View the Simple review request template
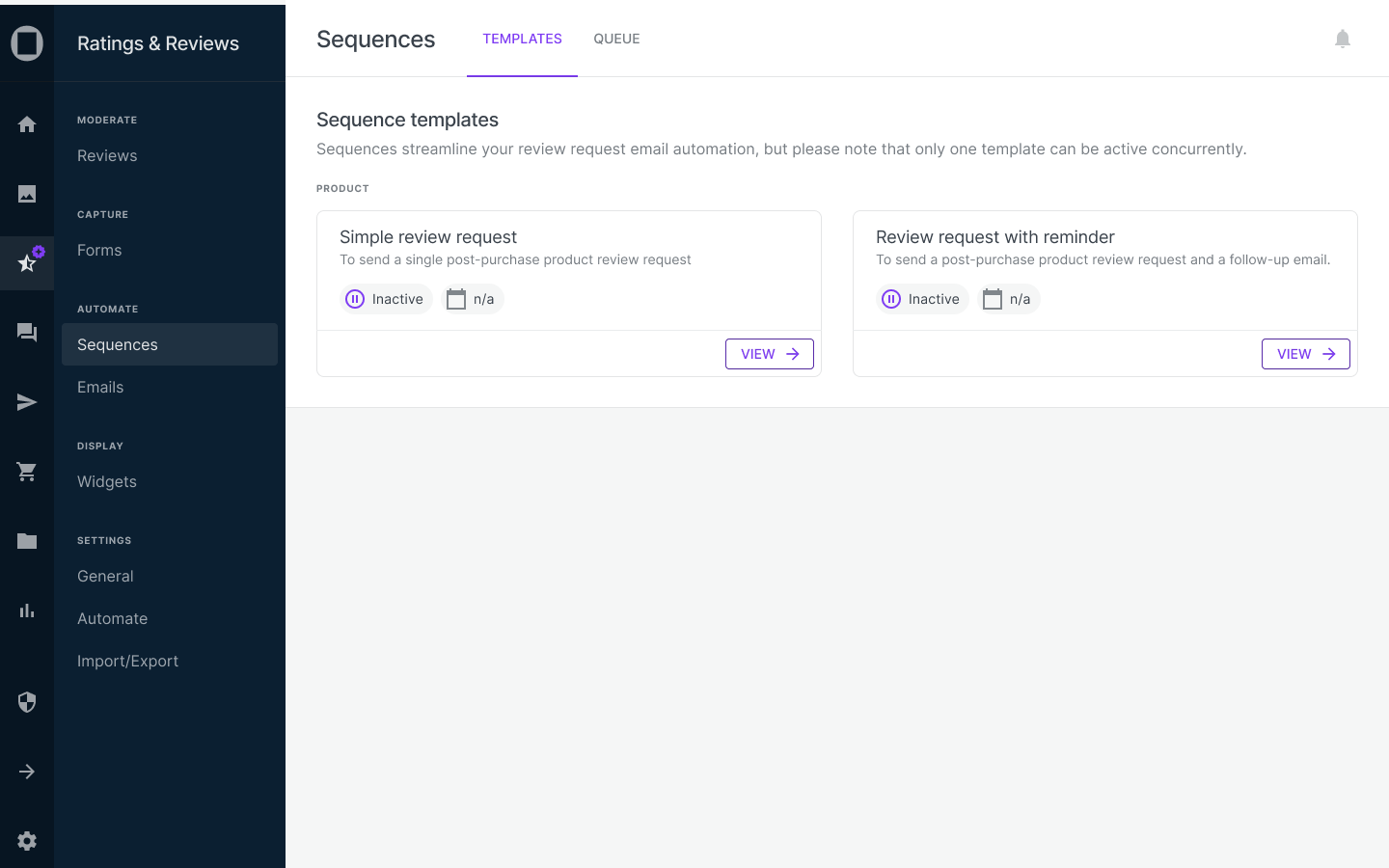Screen dimensions: 1389x868 [769, 354]
